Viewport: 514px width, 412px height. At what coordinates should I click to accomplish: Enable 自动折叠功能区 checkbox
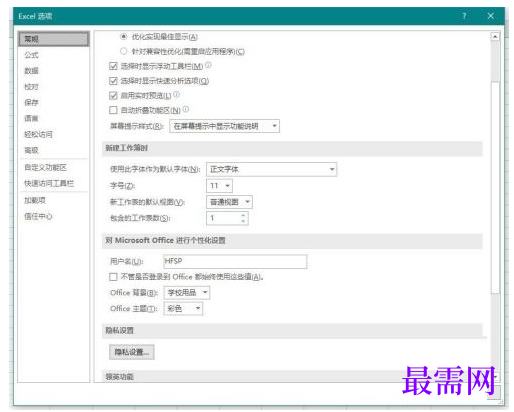point(113,110)
